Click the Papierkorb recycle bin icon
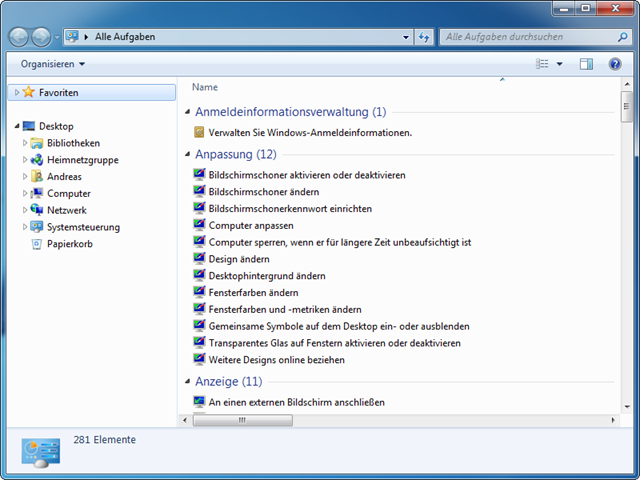 37,244
